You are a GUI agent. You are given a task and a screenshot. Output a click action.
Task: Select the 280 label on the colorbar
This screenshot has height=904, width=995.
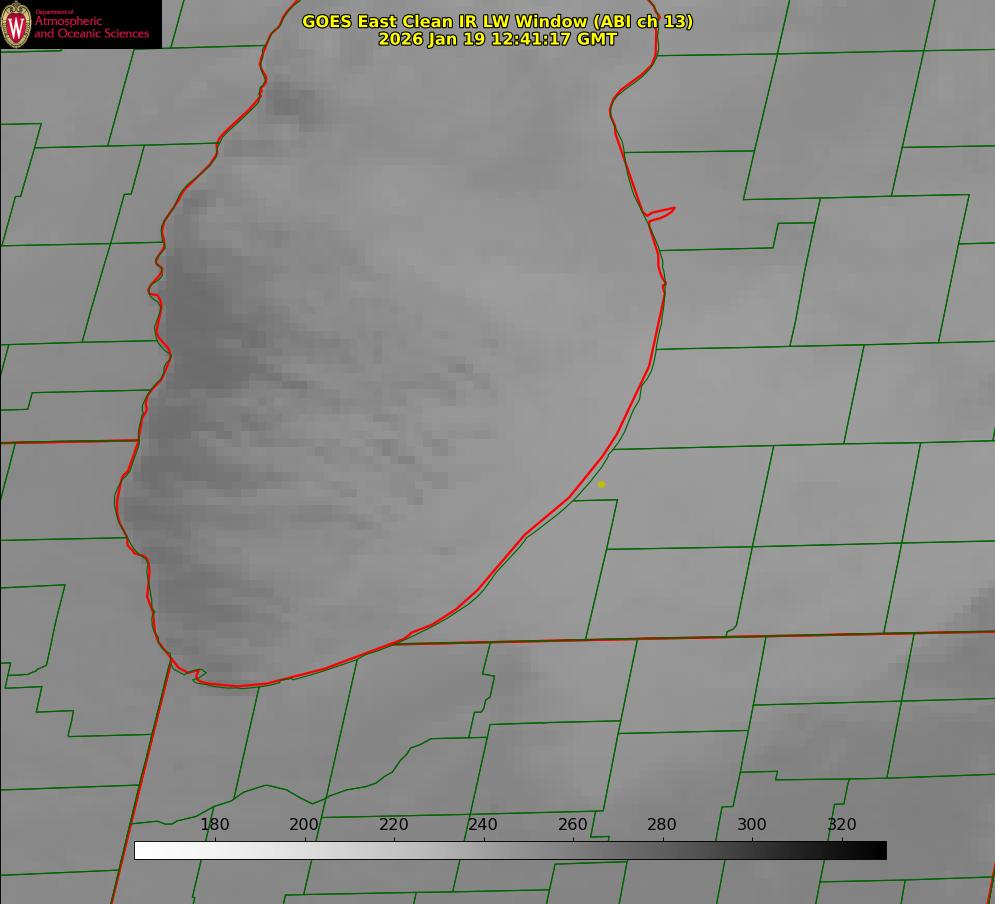click(662, 825)
